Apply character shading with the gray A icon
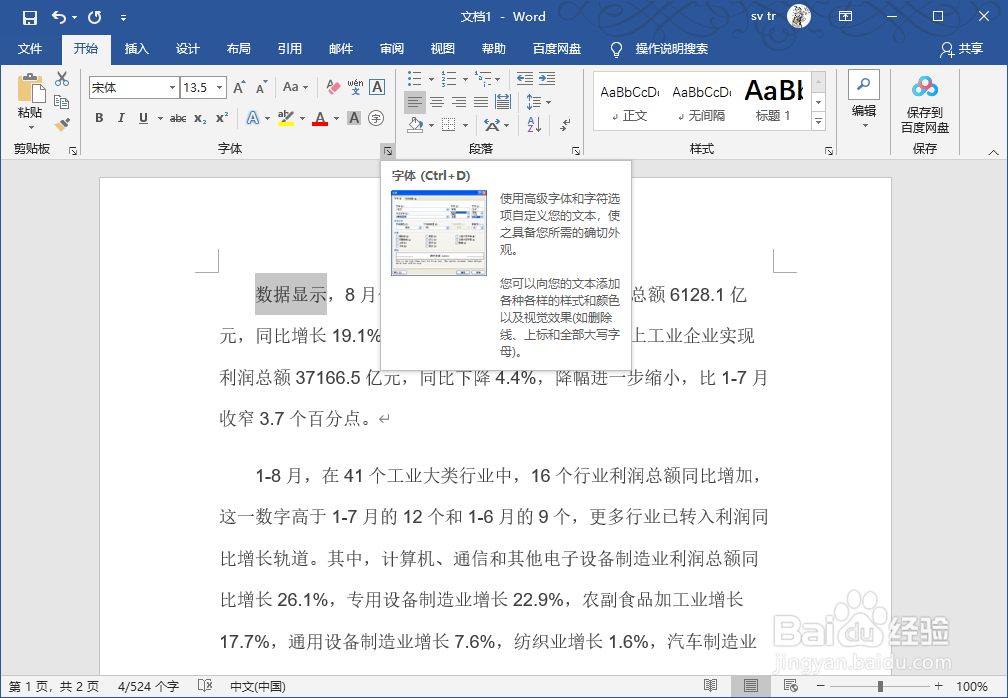 pos(354,118)
